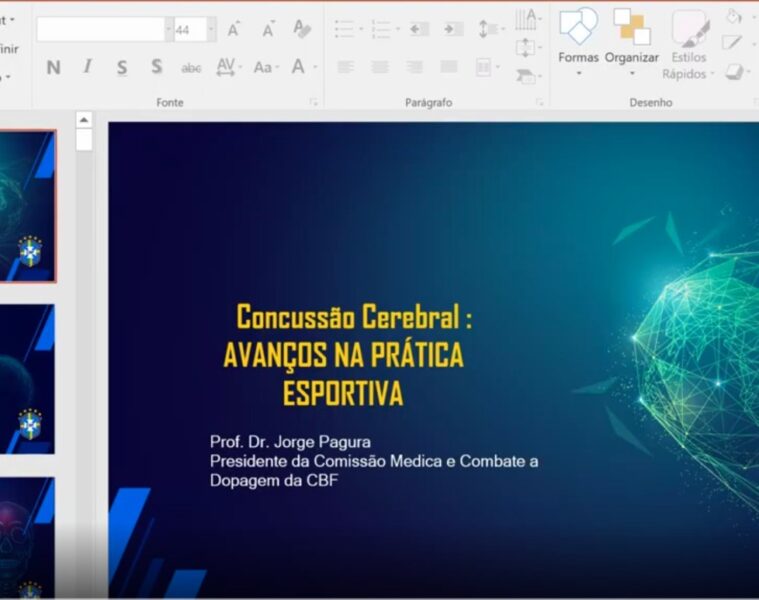Click the clear all formatting icon
The height and width of the screenshot is (600, 759).
(302, 30)
